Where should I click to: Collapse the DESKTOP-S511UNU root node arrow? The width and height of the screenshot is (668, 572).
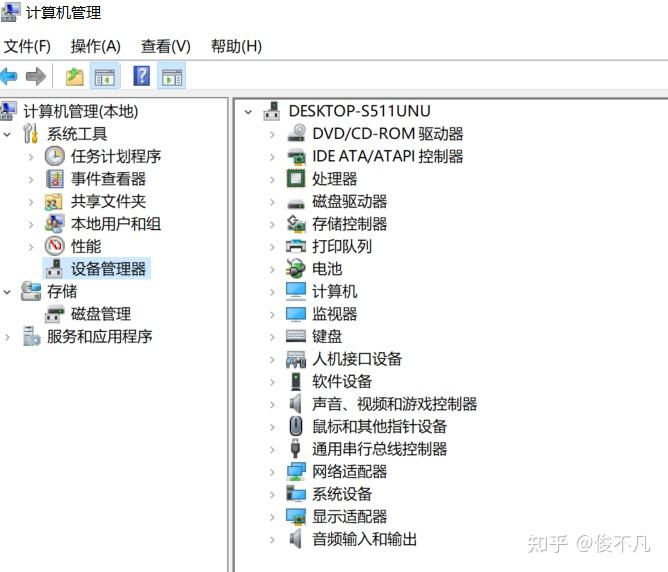point(248,112)
